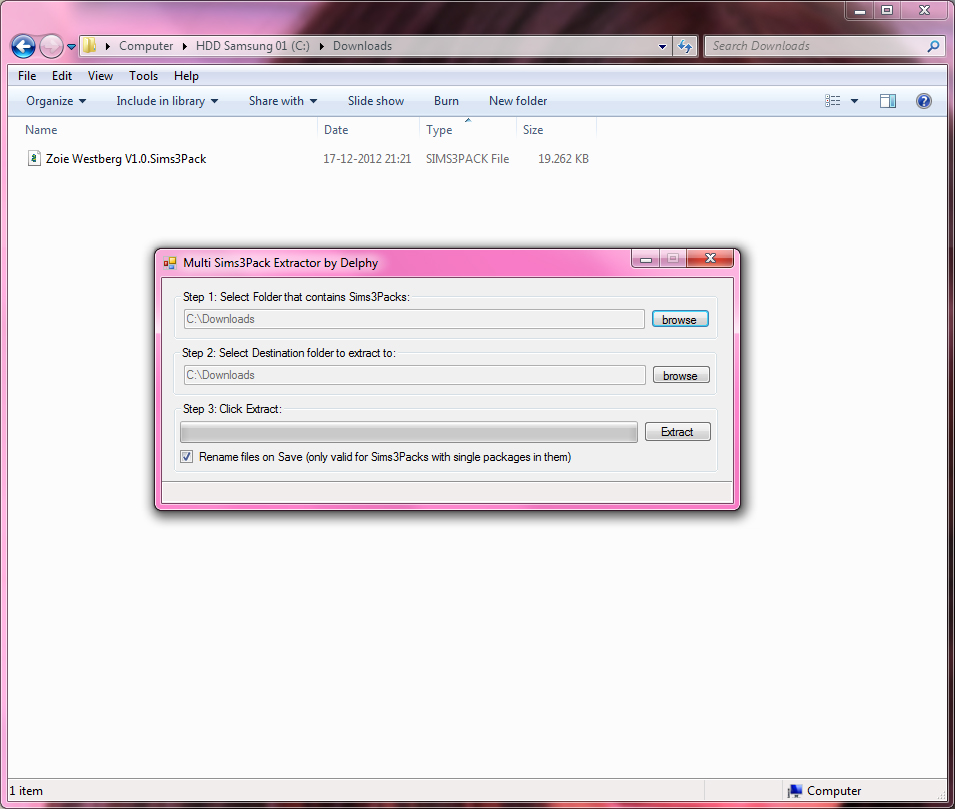Image resolution: width=955 pixels, height=809 pixels.
Task: Minimize the Explorer window
Action: [x=859, y=10]
